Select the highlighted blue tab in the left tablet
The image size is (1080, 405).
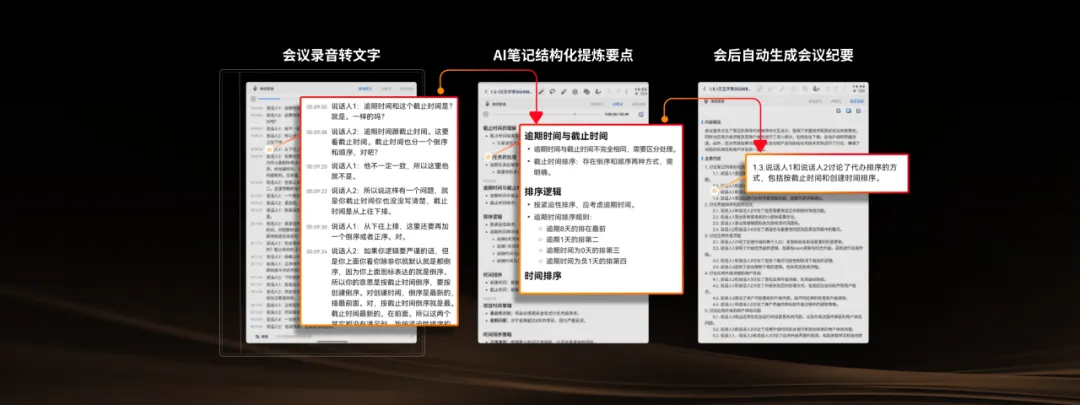point(364,88)
